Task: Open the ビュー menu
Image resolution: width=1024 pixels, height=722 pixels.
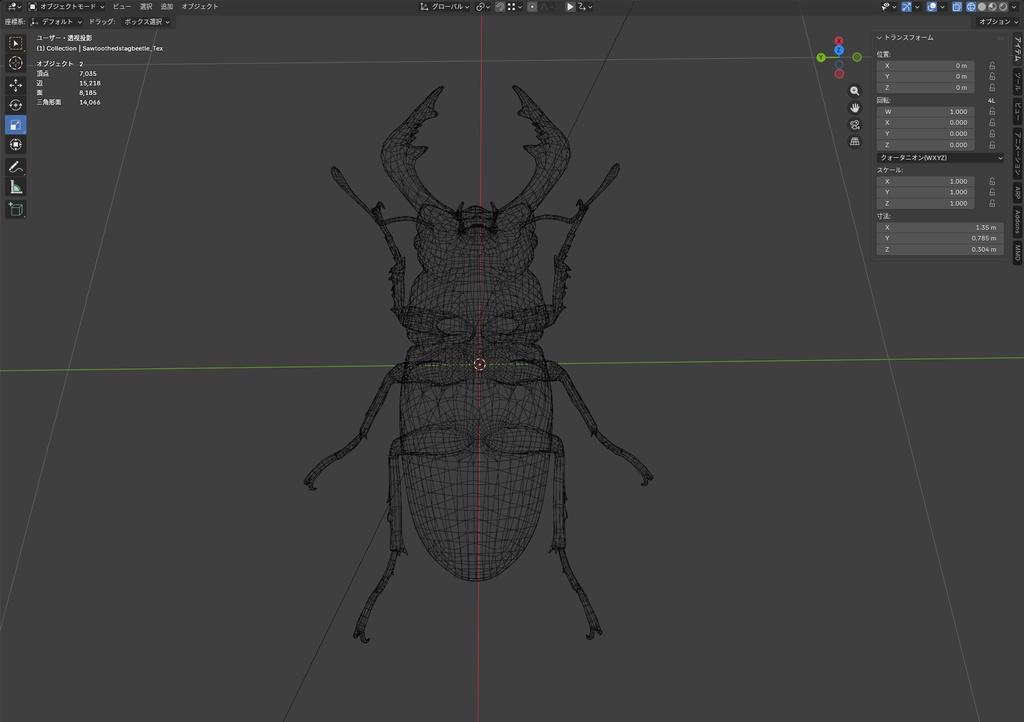Action: 122,7
